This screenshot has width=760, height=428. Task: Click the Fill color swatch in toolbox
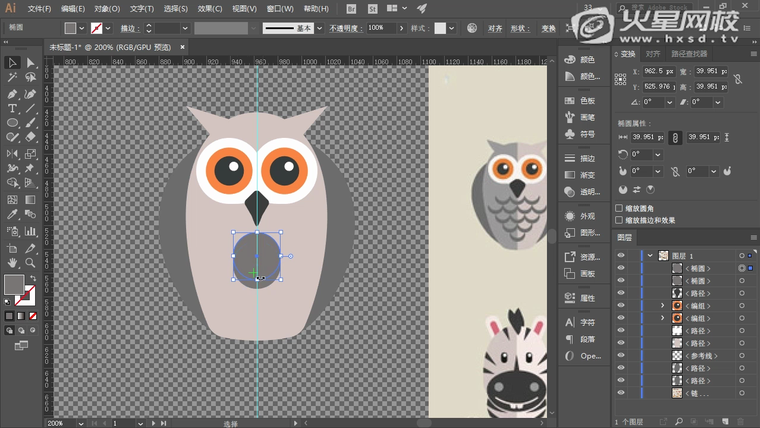[x=13, y=284]
